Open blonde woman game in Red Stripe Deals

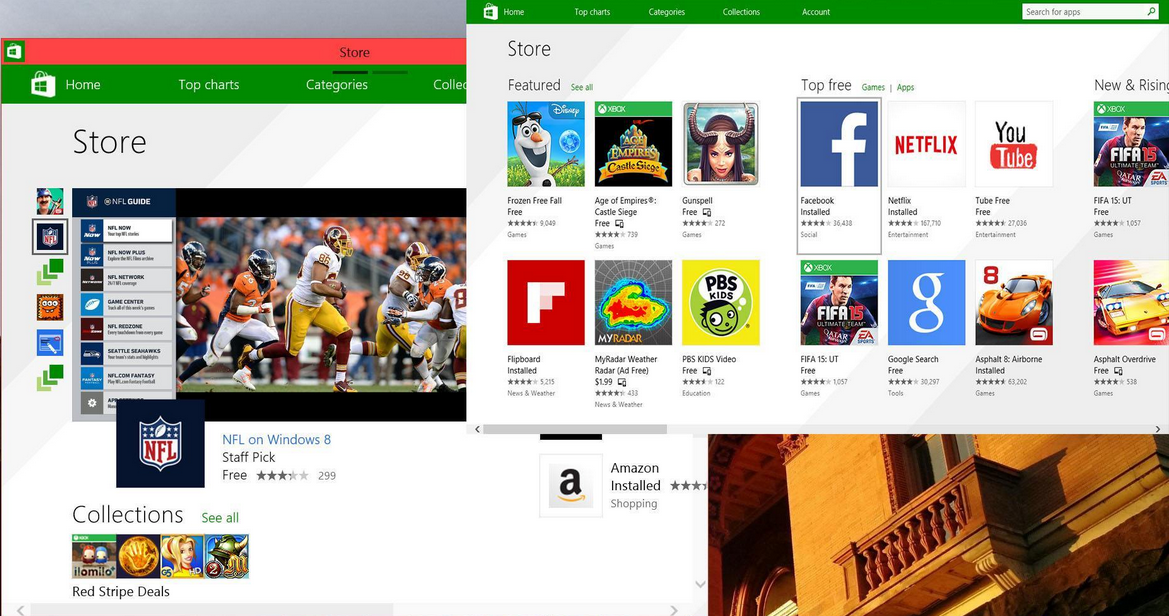(182, 556)
